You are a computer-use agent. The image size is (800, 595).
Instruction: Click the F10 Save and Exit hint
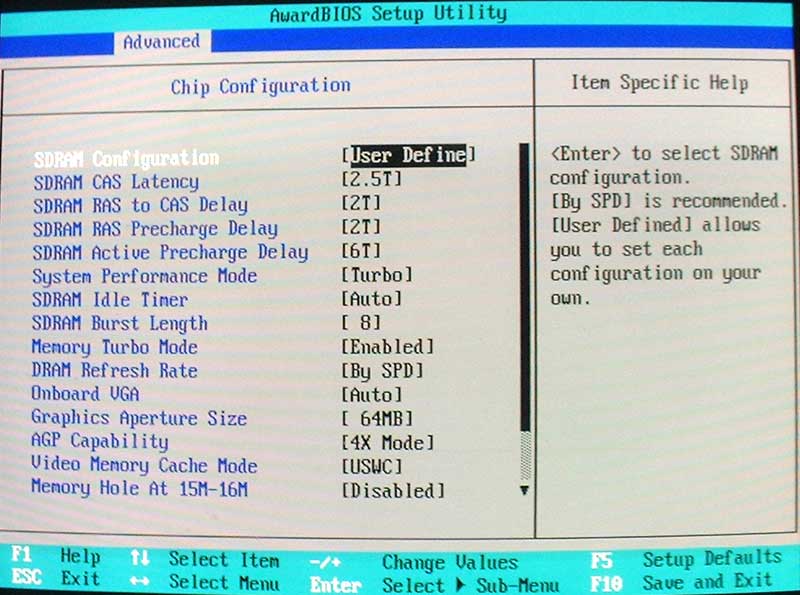point(682,582)
